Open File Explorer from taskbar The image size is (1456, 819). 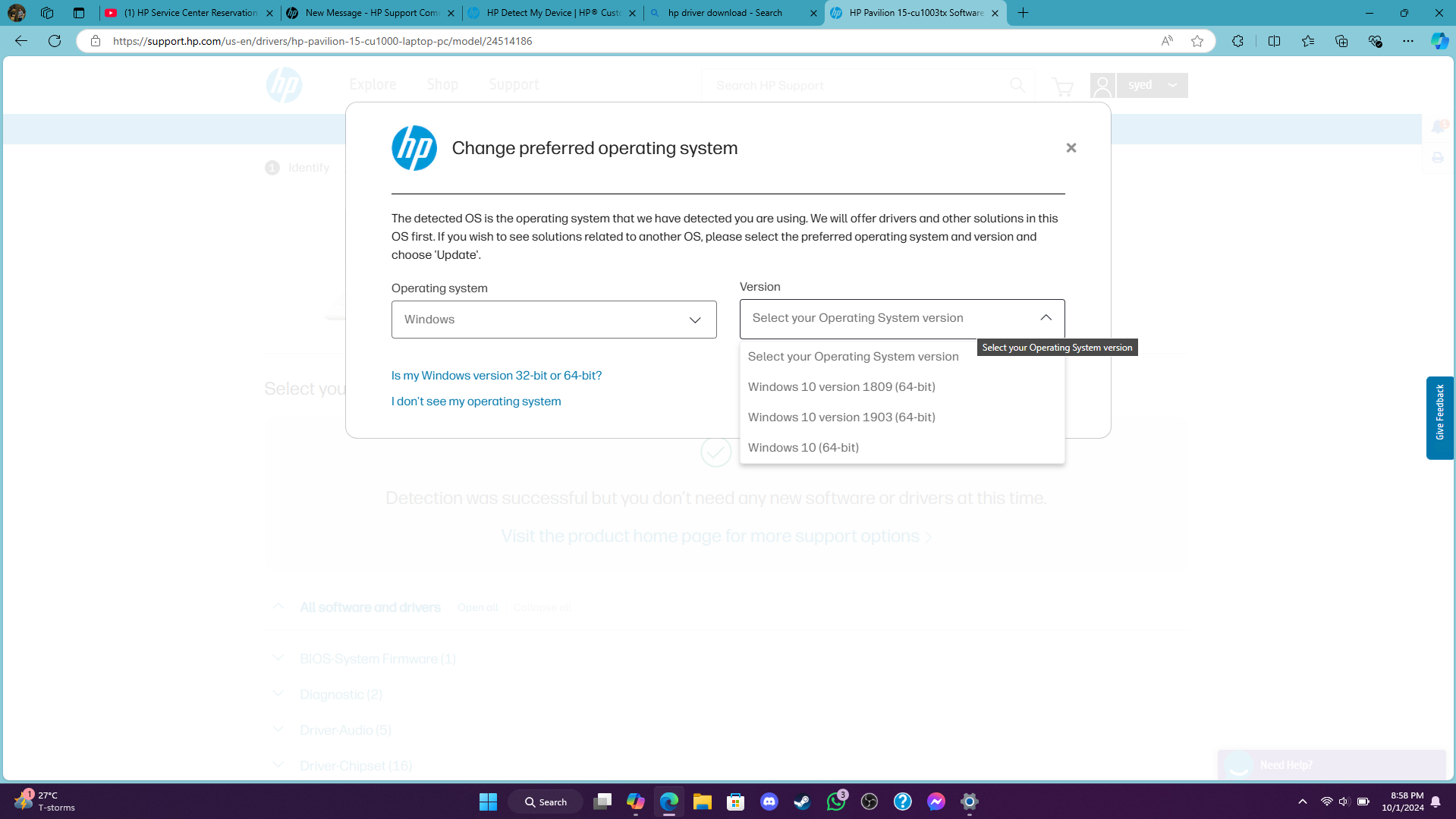702,802
